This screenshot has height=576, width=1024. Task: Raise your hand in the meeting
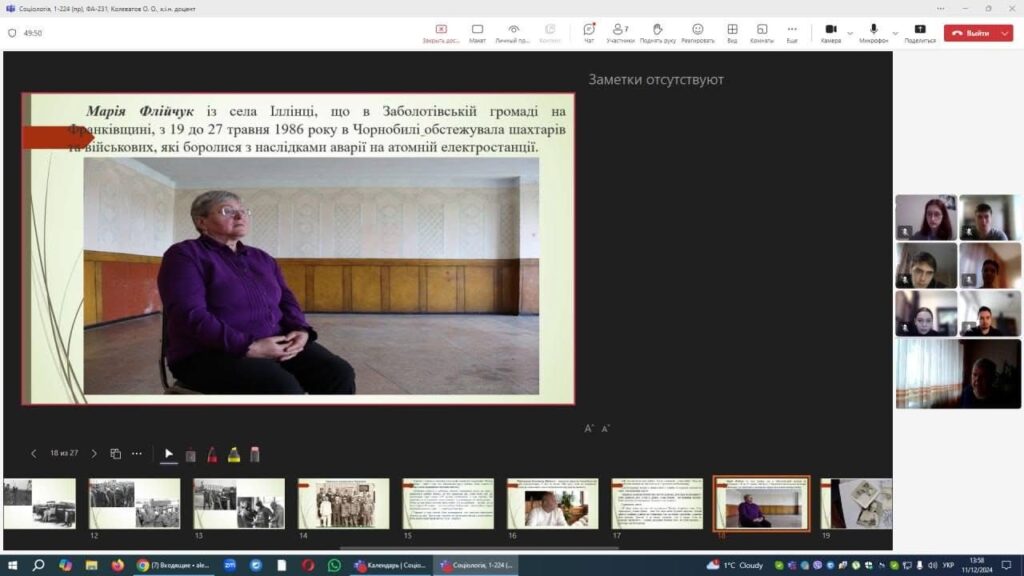pos(657,32)
